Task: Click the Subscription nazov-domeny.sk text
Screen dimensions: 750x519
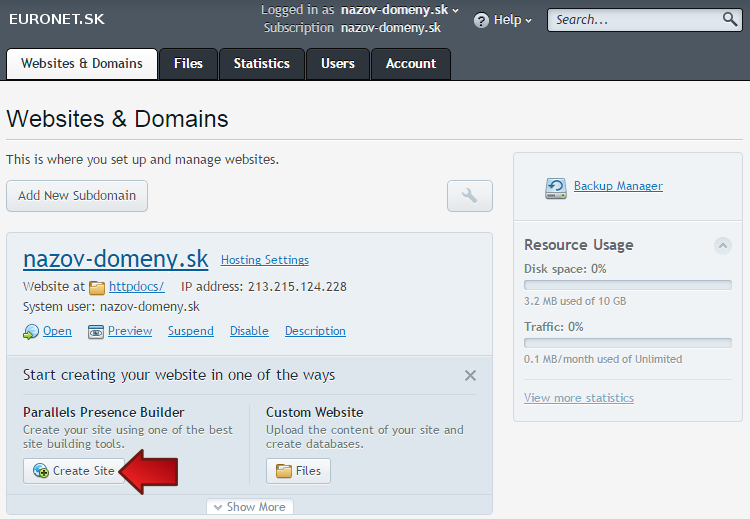Action: pos(353,28)
